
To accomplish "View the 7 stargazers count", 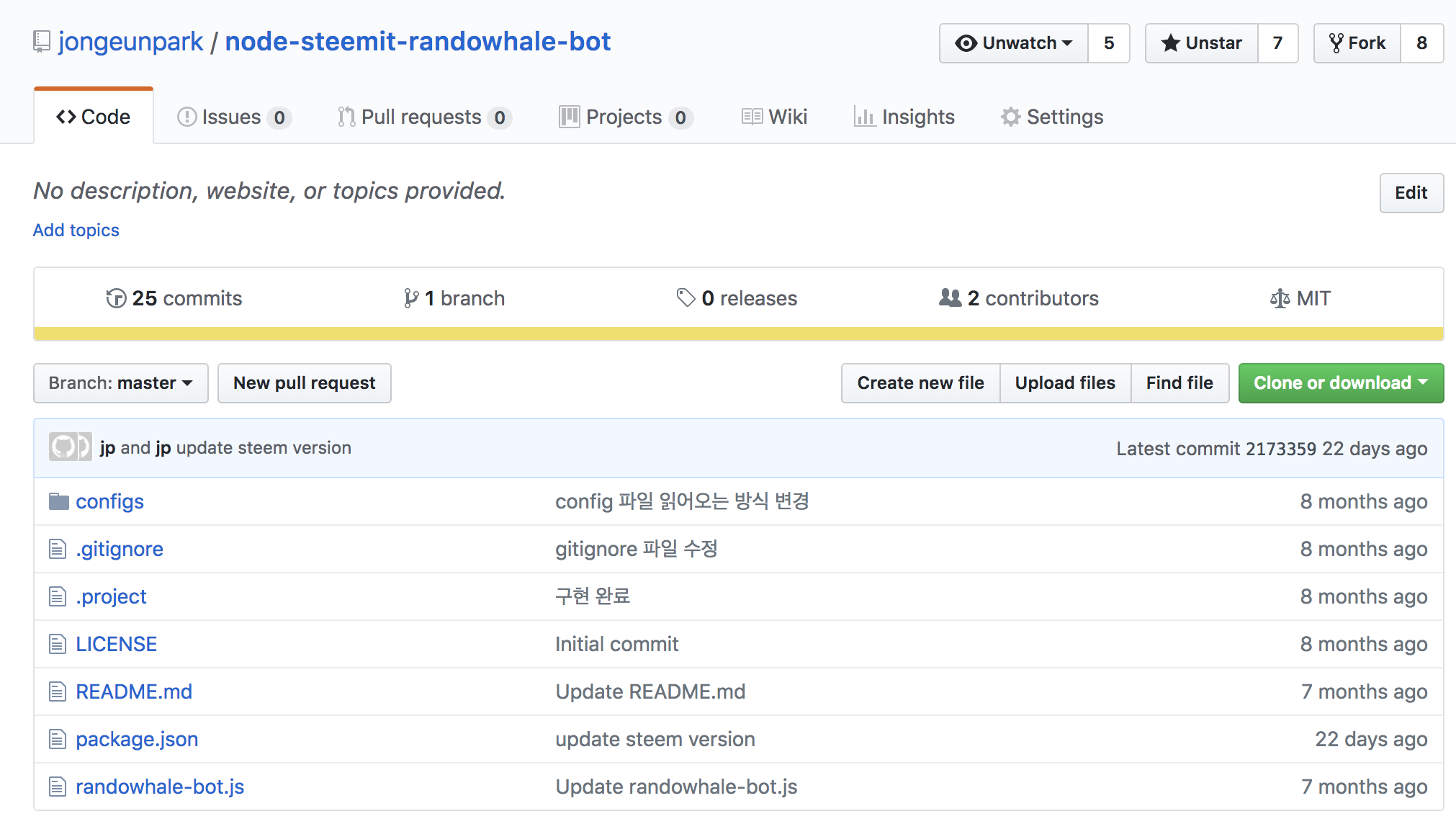I will pos(1278,43).
